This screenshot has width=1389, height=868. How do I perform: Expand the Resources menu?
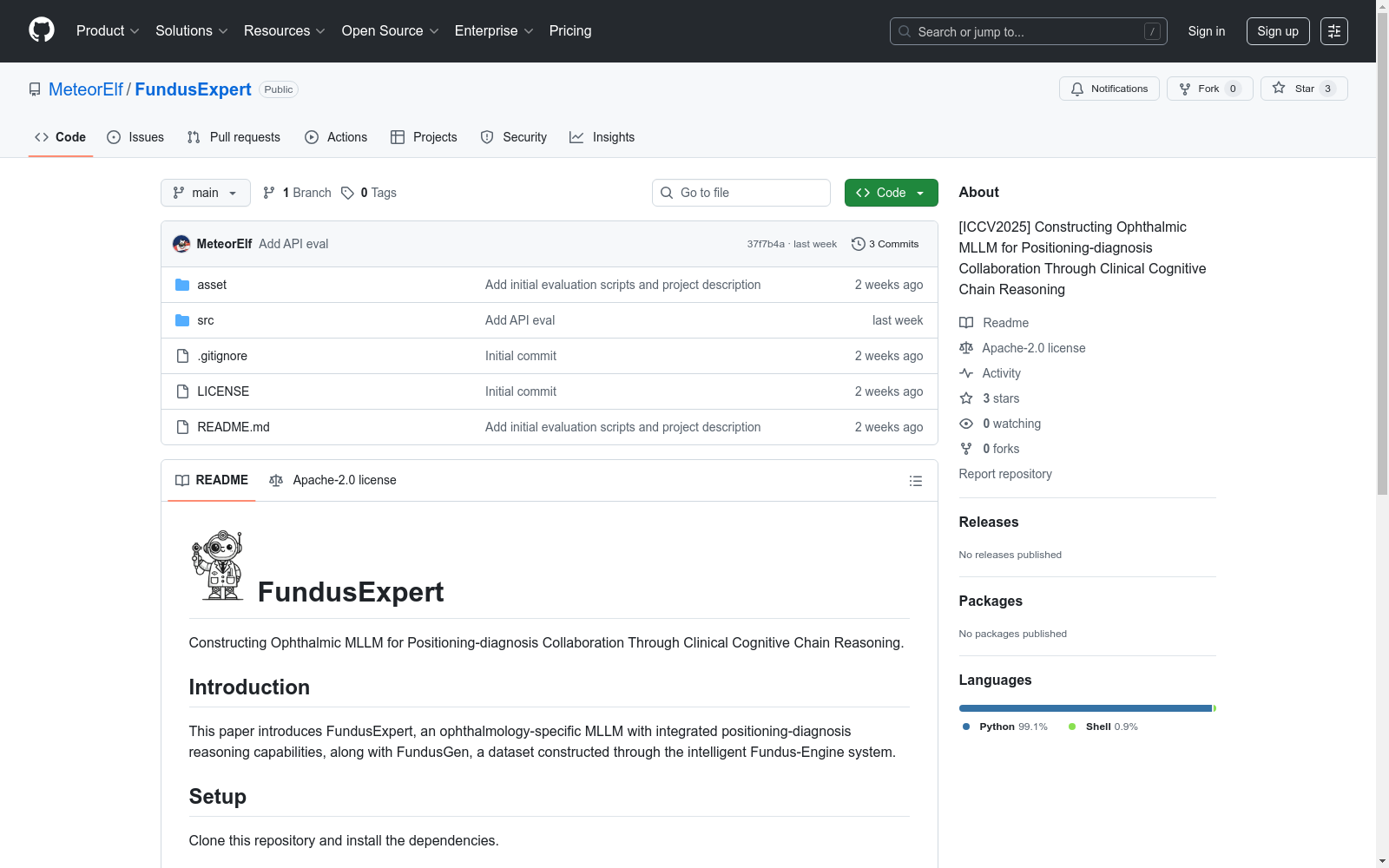(x=285, y=31)
